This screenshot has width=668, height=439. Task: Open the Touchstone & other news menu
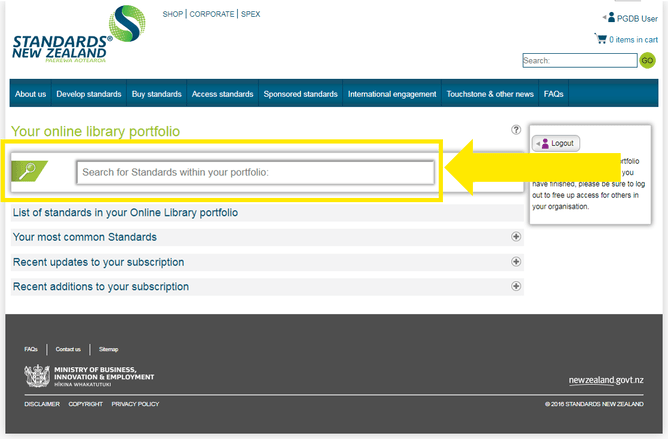490,94
